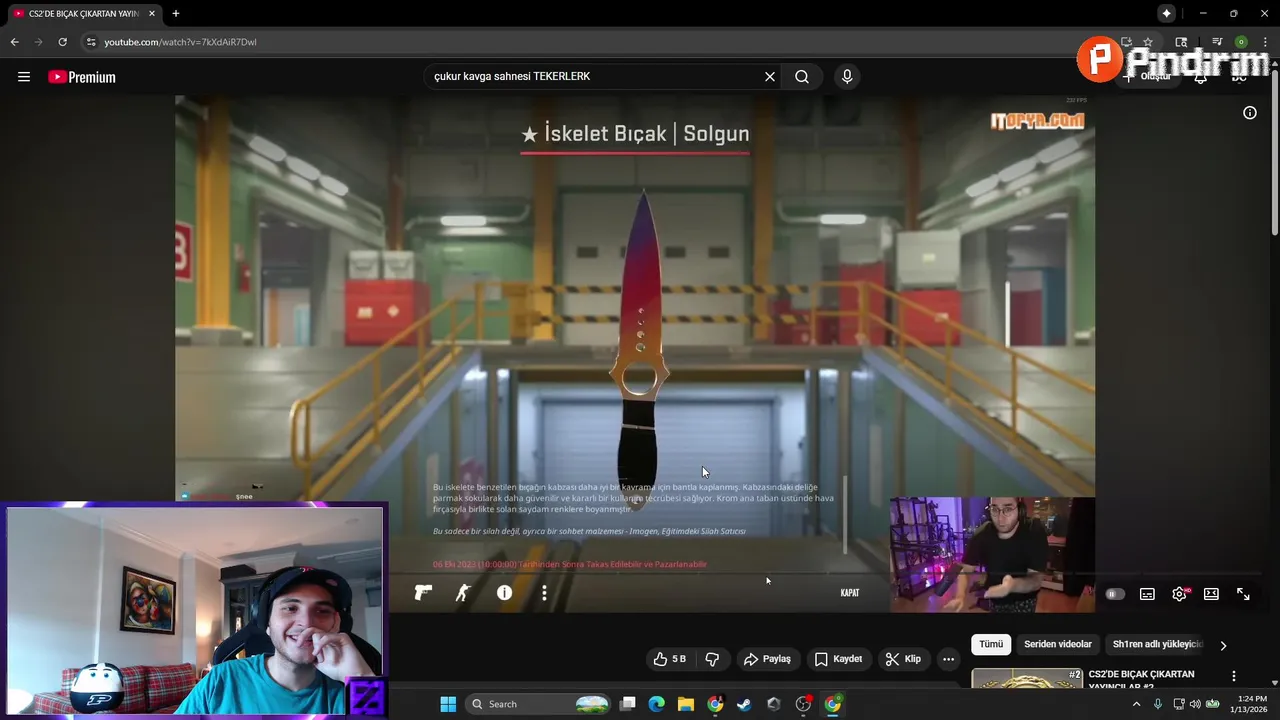View site information for youtube.com
The height and width of the screenshot is (720, 1280).
[90, 42]
